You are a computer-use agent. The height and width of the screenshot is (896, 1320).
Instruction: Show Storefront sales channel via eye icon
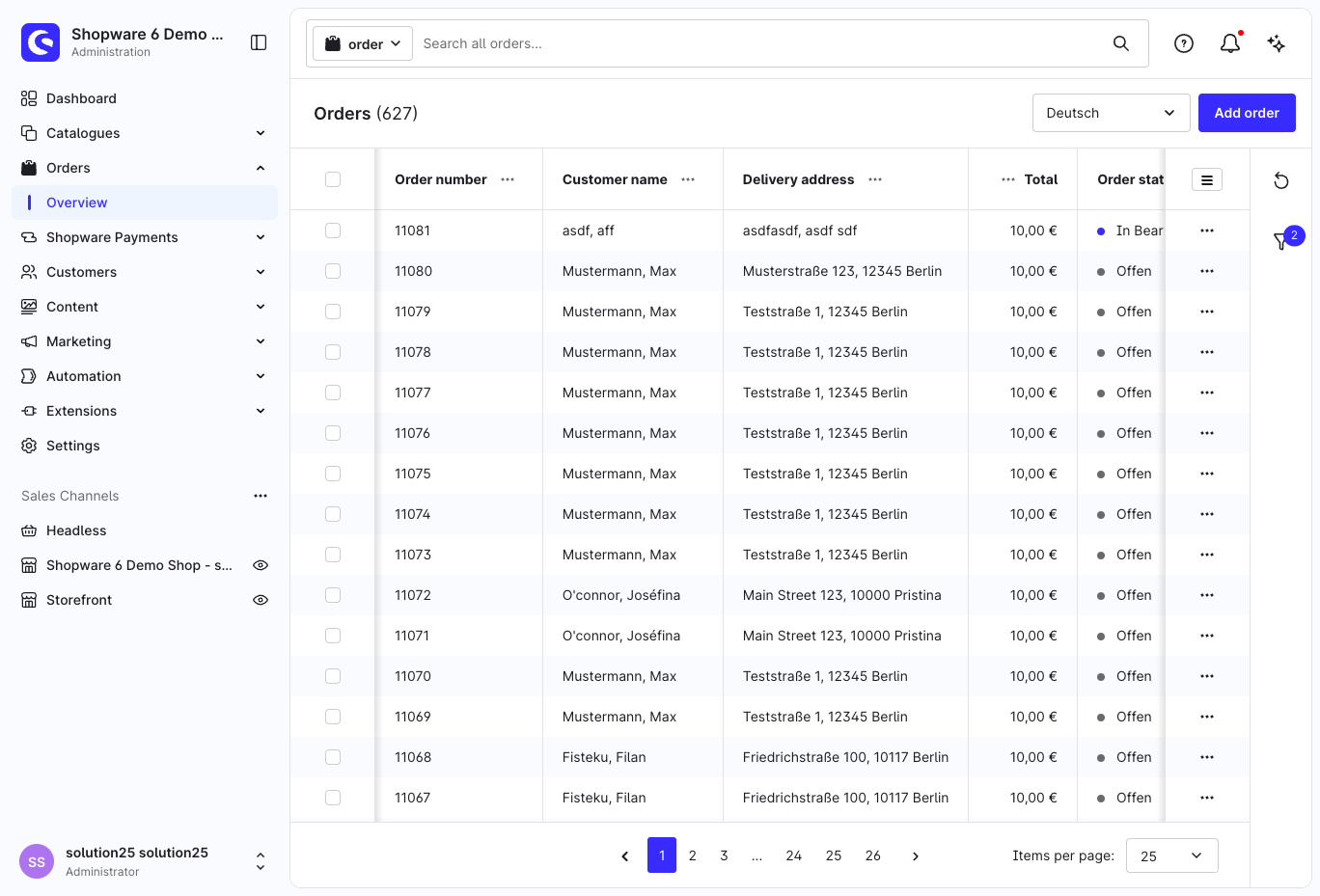(x=261, y=600)
